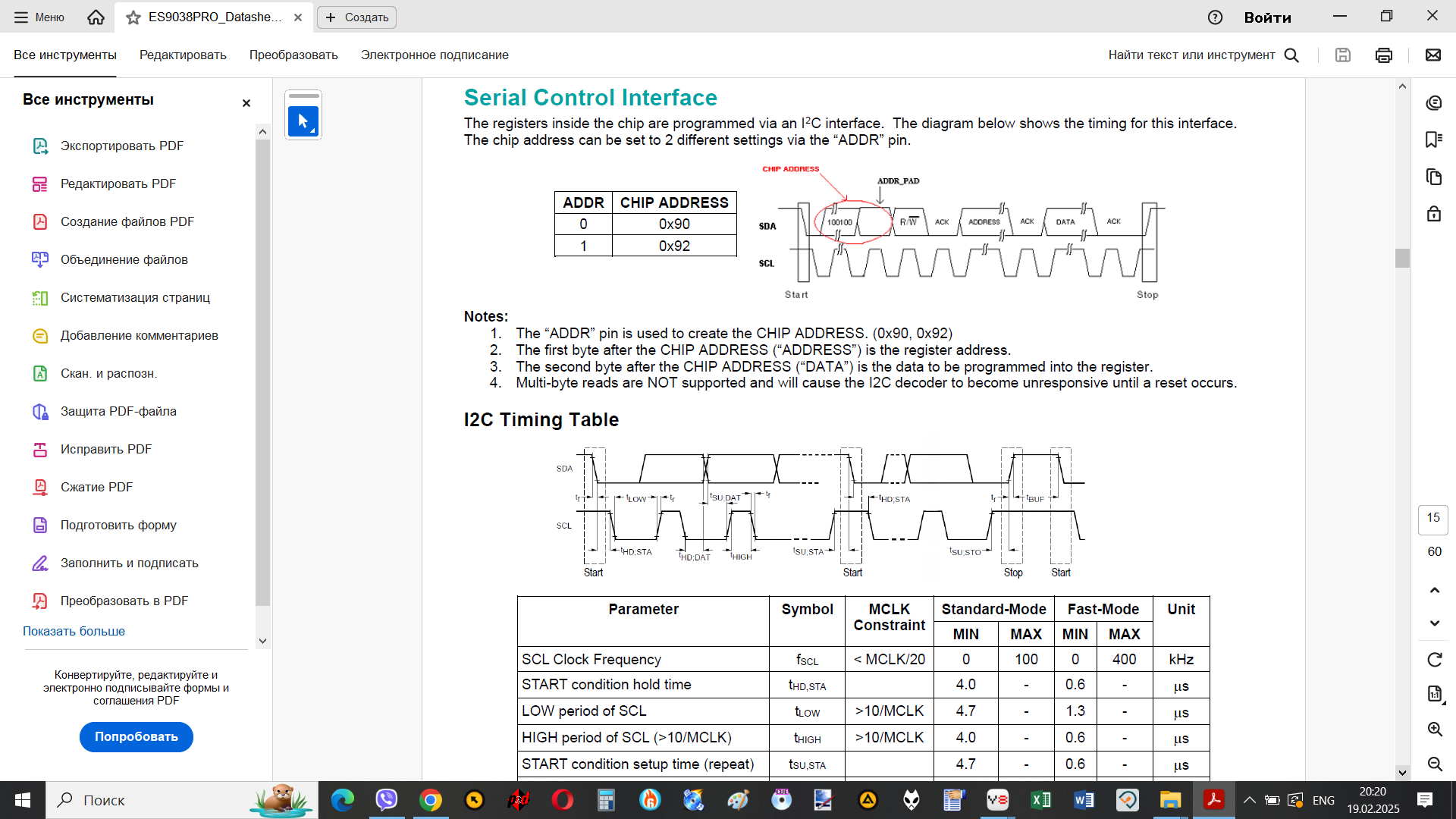Image resolution: width=1456 pixels, height=819 pixels.
Task: Open Заполнить и подписать tool
Action: pos(129,563)
